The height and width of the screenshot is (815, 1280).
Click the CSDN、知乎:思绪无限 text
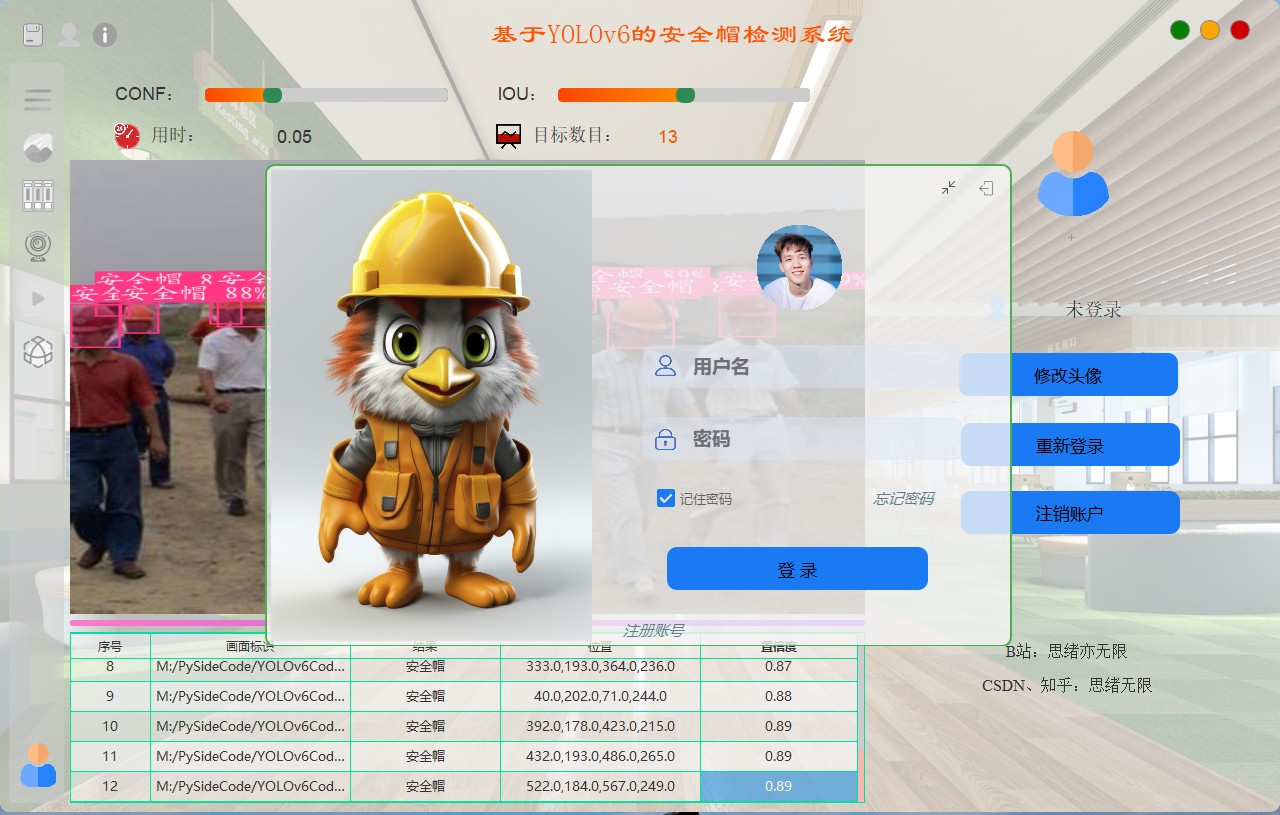[x=1067, y=685]
